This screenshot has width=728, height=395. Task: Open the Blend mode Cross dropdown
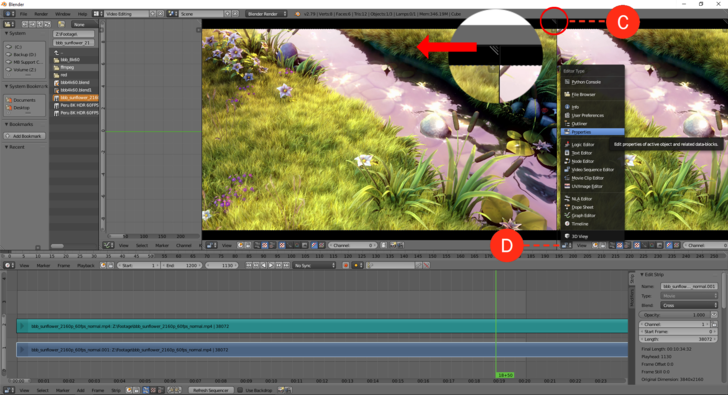pos(689,305)
